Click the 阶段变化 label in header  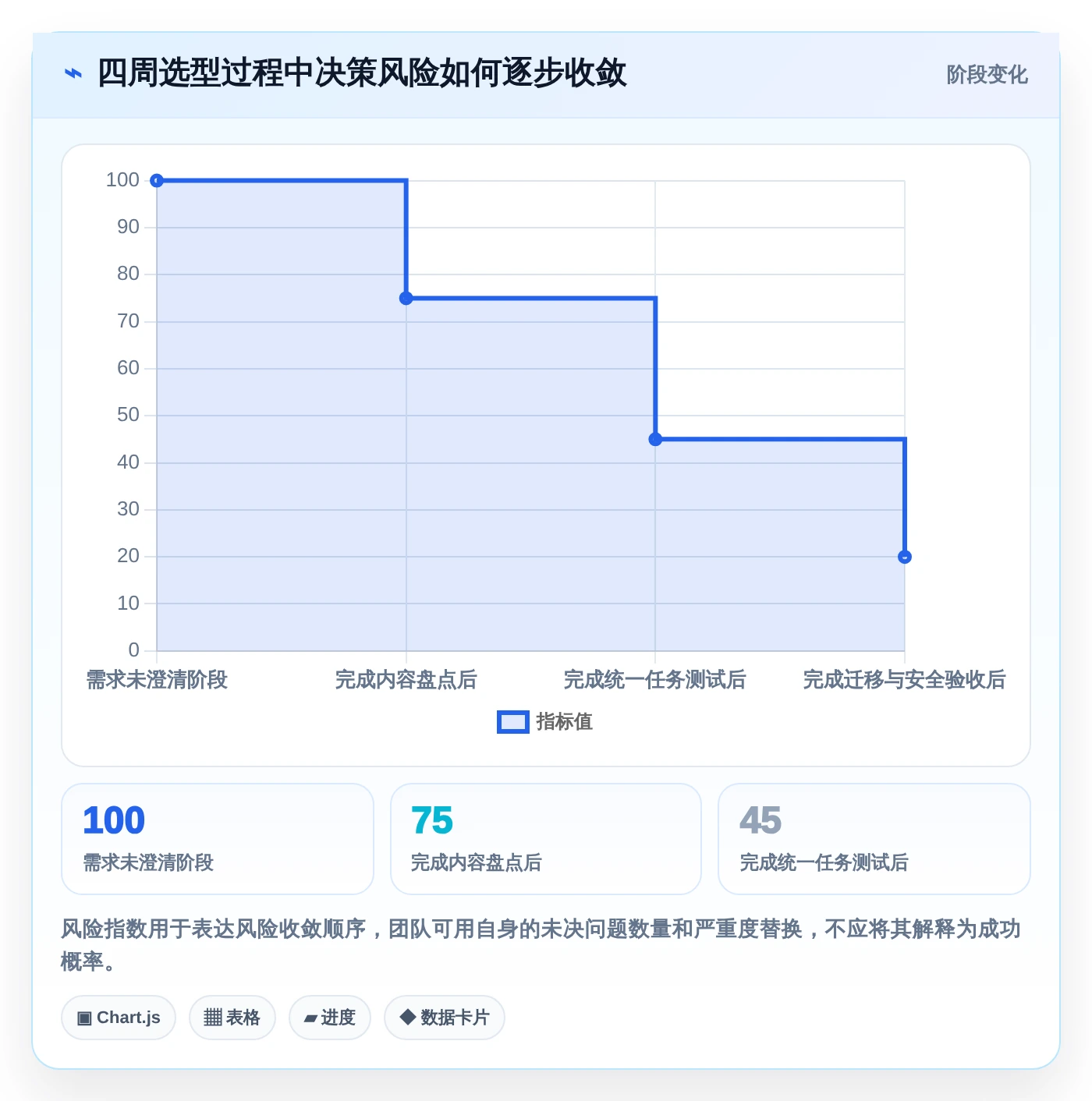point(987,75)
